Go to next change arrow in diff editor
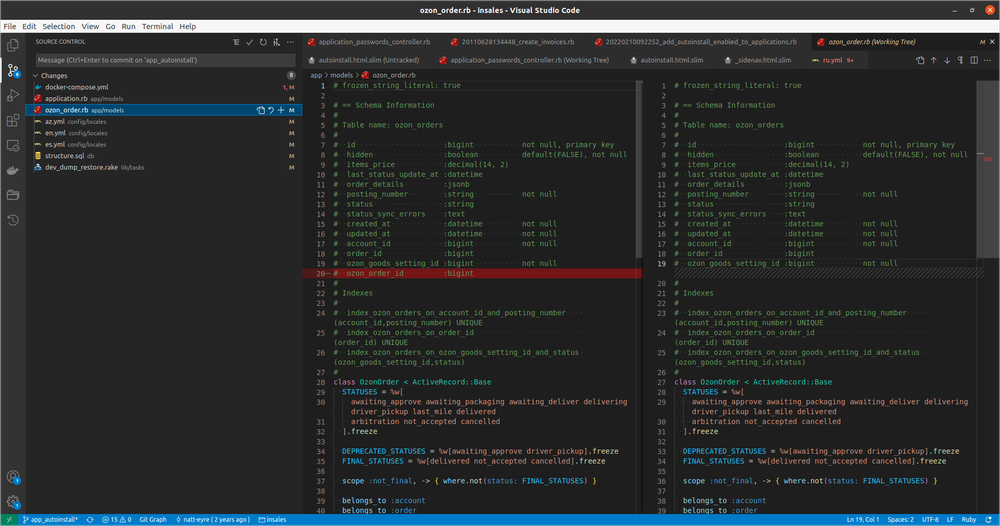This screenshot has width=1000, height=526. click(x=947, y=61)
